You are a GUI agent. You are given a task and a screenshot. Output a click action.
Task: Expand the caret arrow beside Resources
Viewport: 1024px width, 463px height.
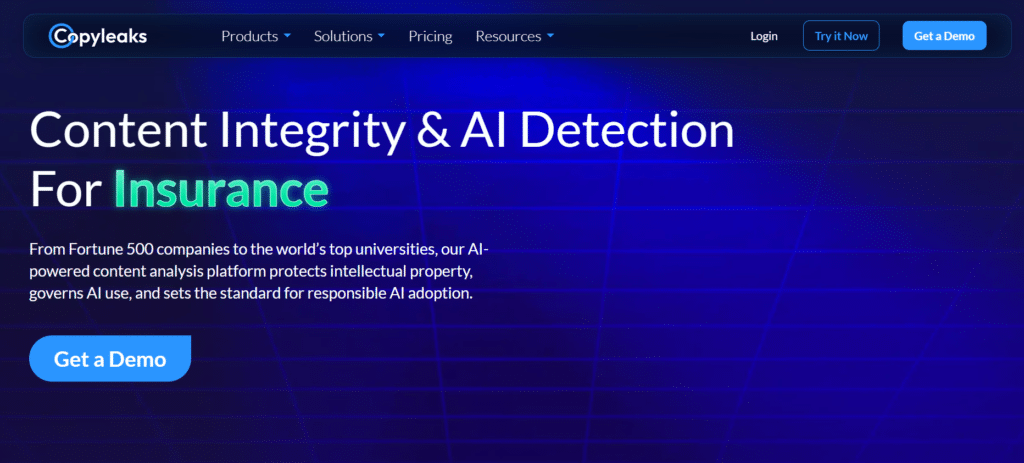coord(550,36)
